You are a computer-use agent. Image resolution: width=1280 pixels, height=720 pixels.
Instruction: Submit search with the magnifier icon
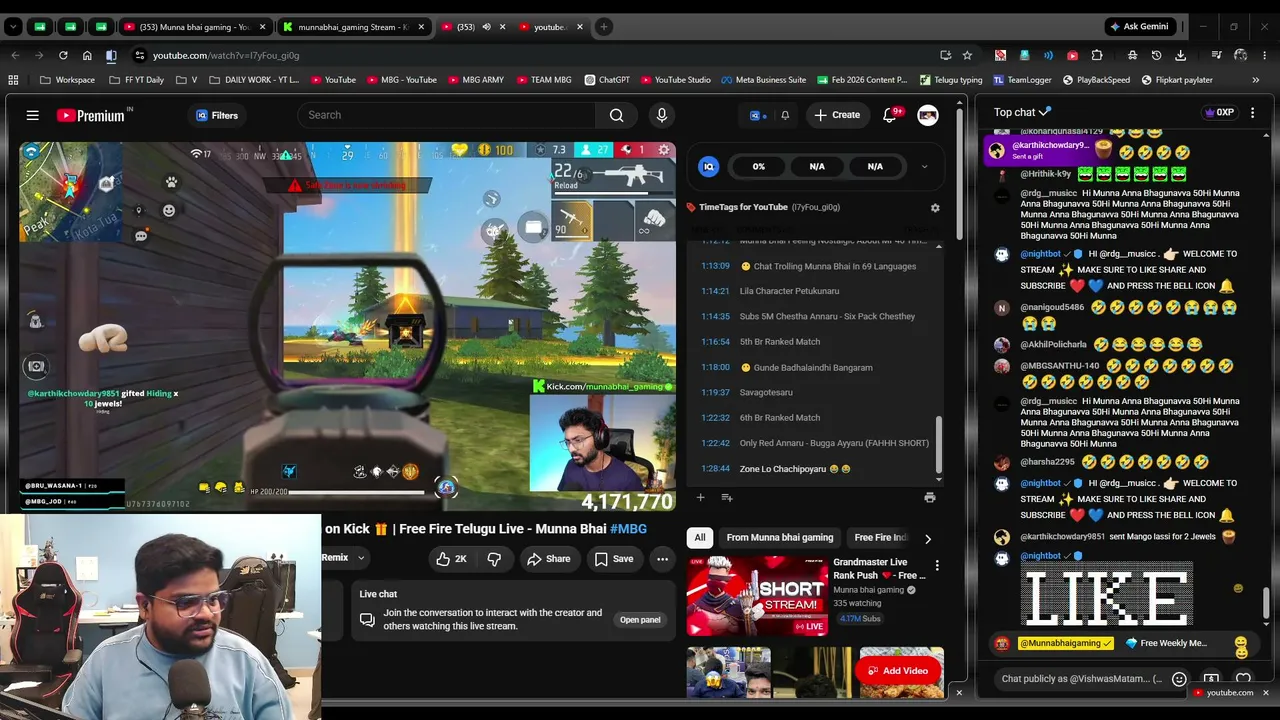coord(616,115)
